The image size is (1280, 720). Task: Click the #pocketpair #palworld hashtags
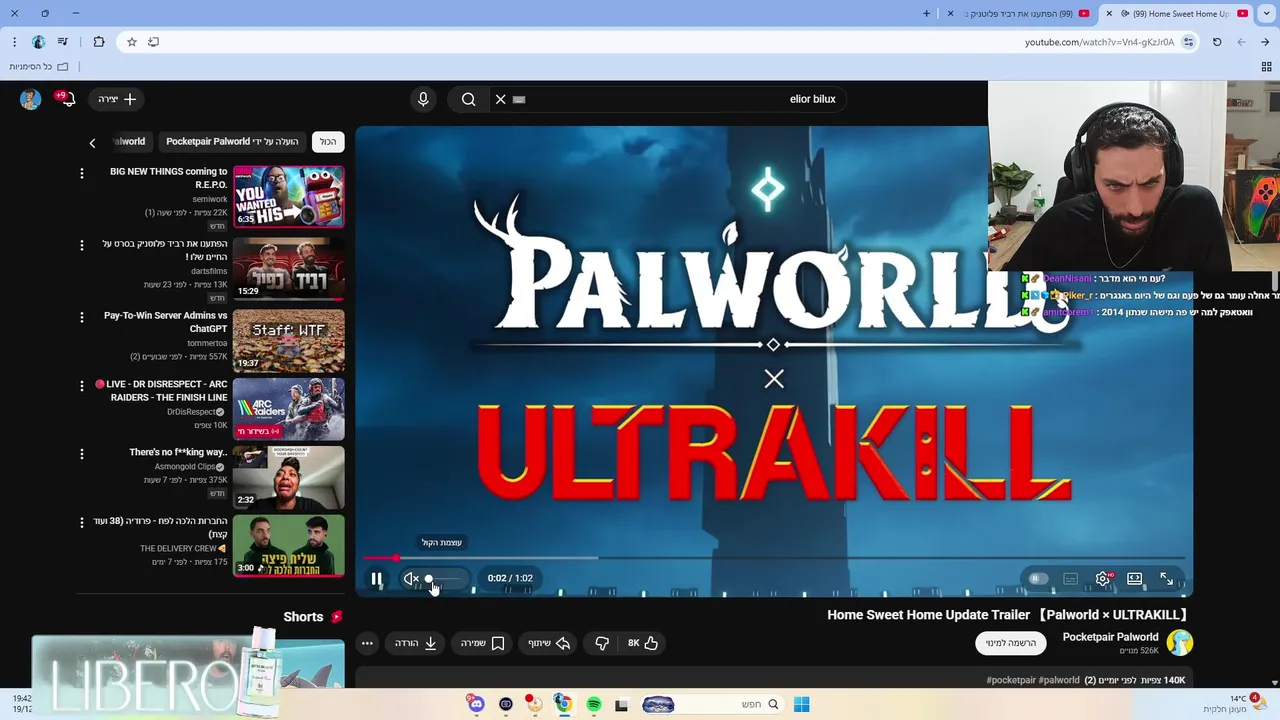1033,680
